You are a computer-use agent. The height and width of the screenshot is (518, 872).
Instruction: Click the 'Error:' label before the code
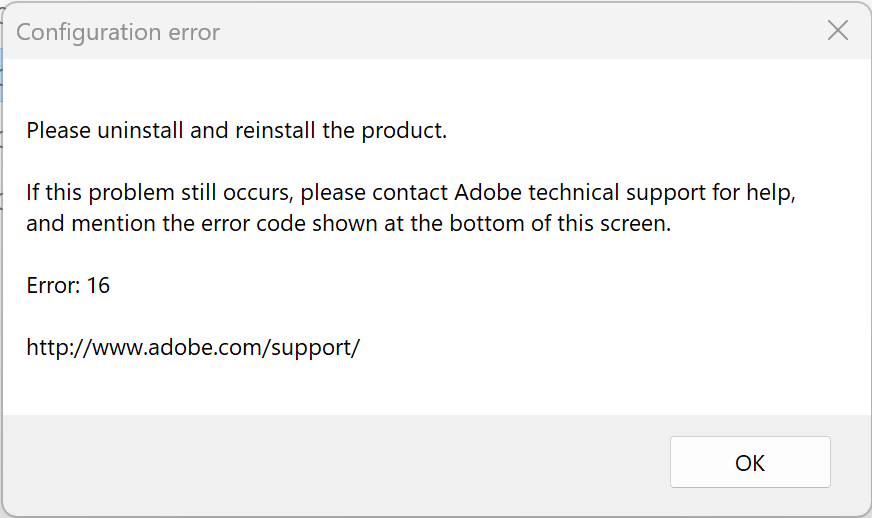(x=53, y=285)
